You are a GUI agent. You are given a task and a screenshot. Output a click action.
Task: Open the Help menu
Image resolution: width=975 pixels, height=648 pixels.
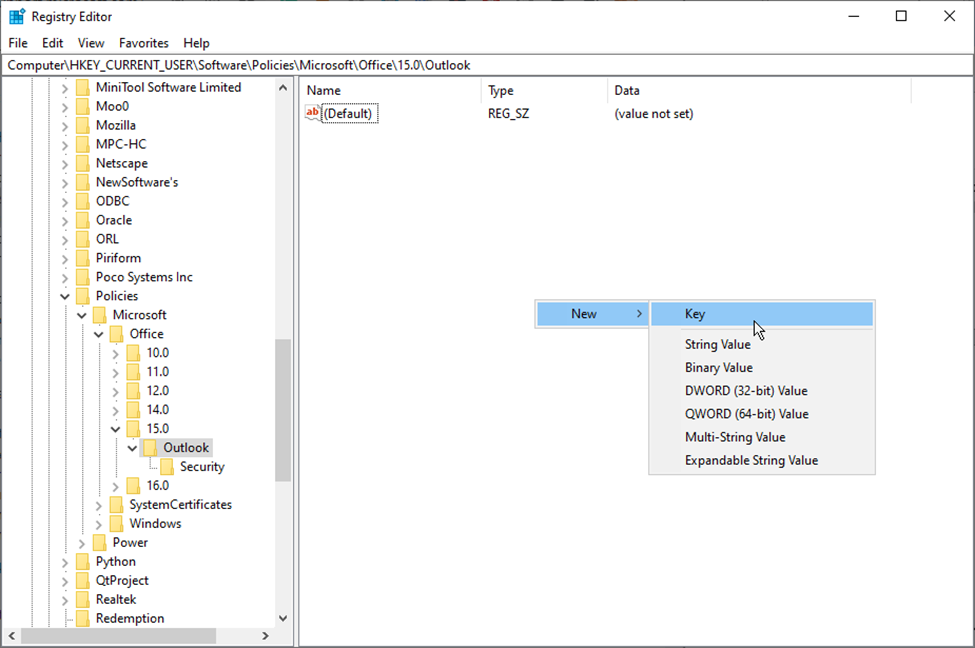(196, 43)
